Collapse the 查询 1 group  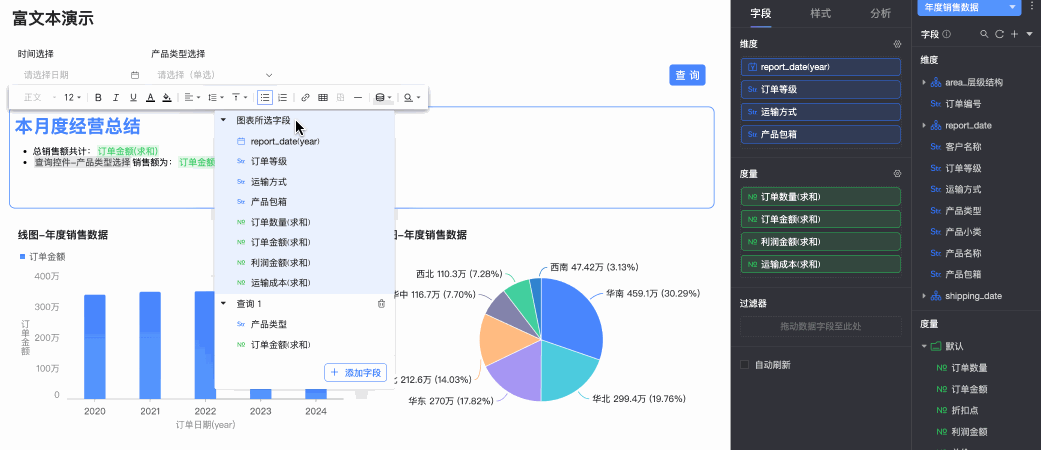tap(223, 303)
